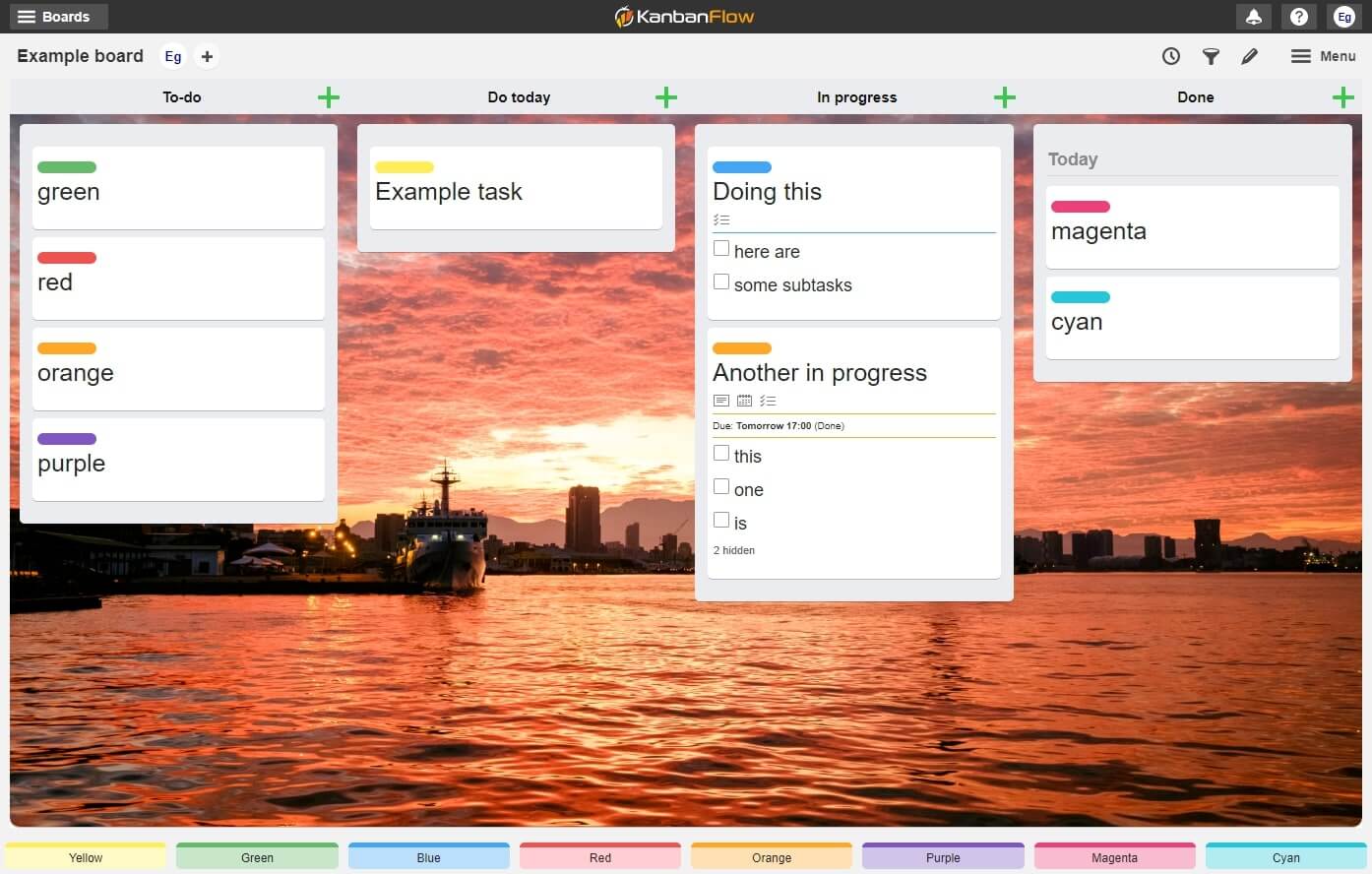
Task: Open the notifications bell icon
Action: [x=1254, y=17]
